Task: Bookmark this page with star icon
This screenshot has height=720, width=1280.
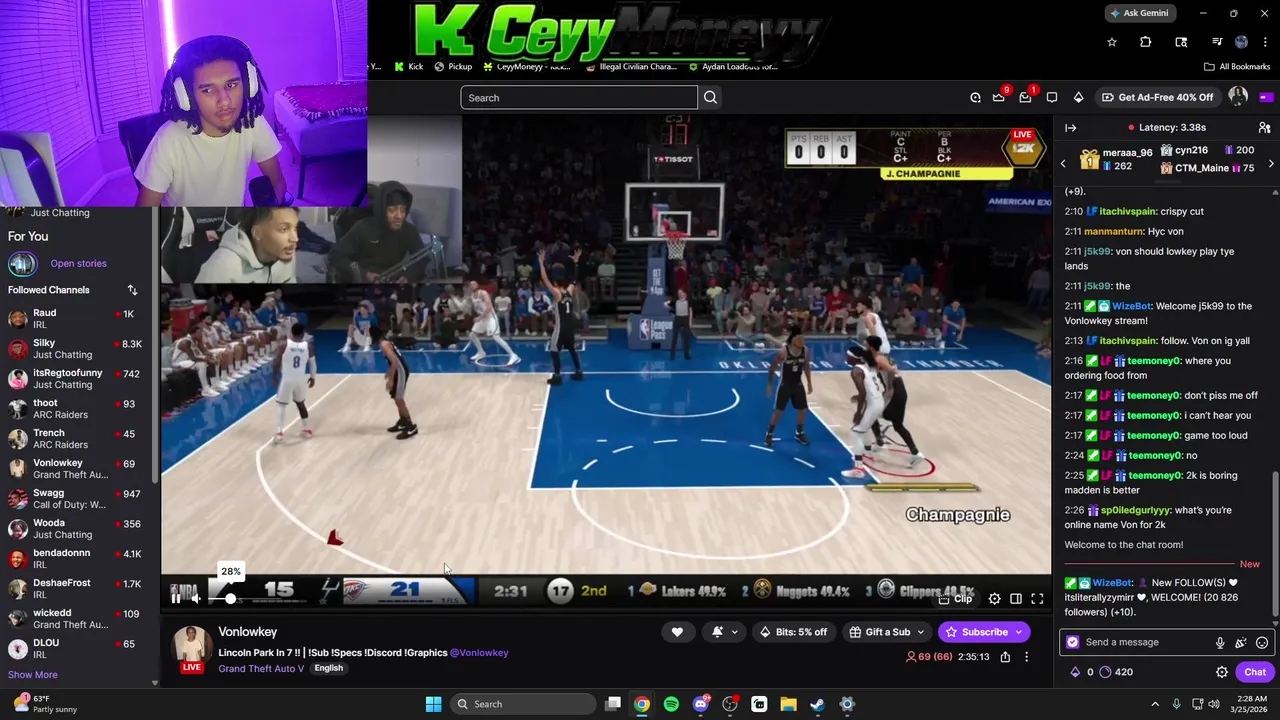Action: [1111, 42]
